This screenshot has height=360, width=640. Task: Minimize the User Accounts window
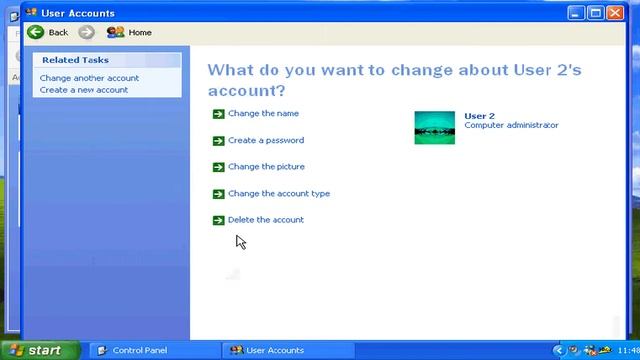(576, 13)
